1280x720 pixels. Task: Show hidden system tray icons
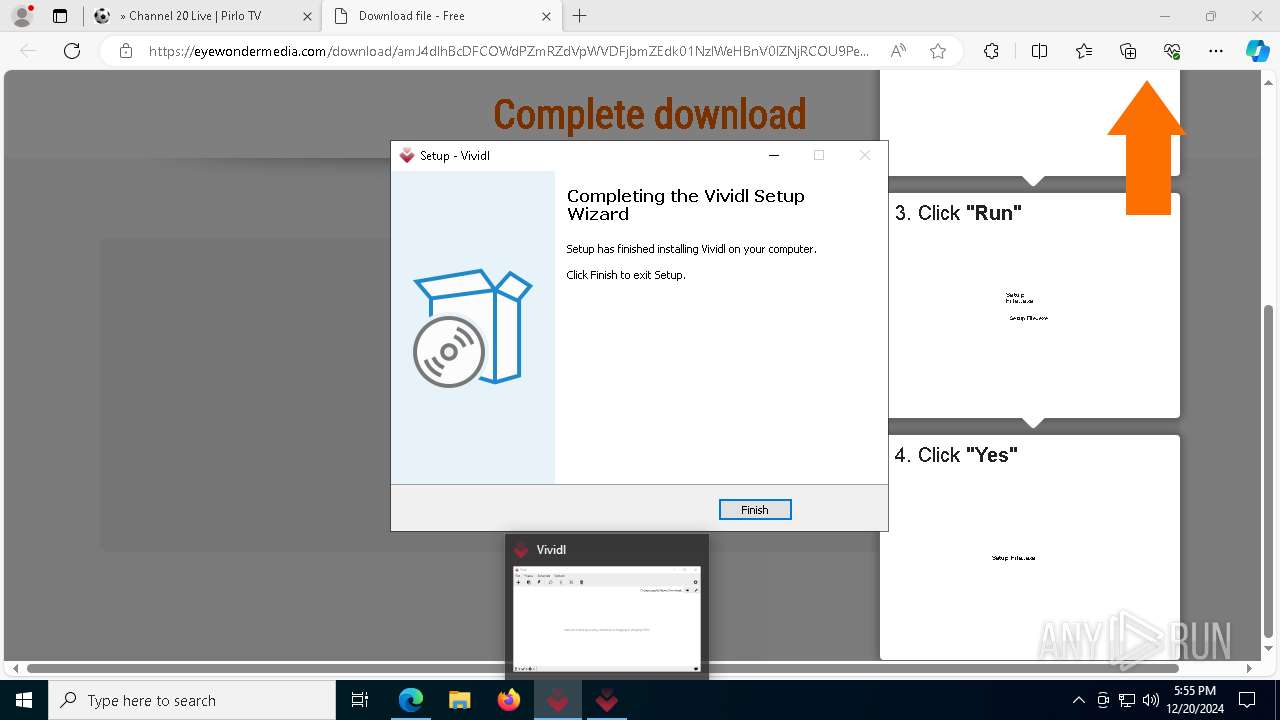(x=1078, y=700)
